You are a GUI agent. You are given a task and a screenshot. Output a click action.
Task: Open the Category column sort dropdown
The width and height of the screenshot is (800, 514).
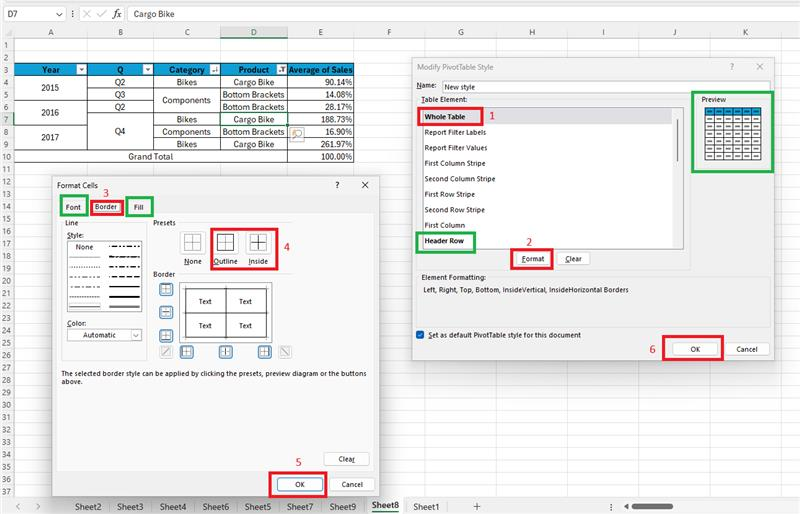215,69
